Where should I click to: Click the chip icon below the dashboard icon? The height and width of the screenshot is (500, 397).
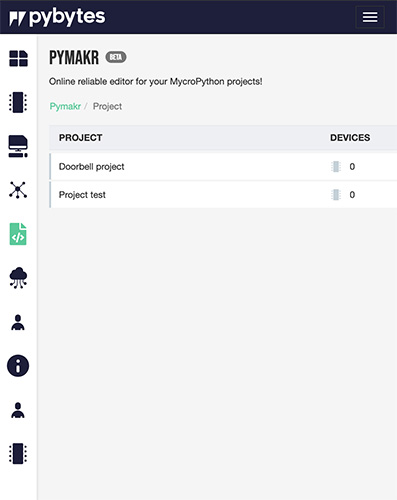18,102
